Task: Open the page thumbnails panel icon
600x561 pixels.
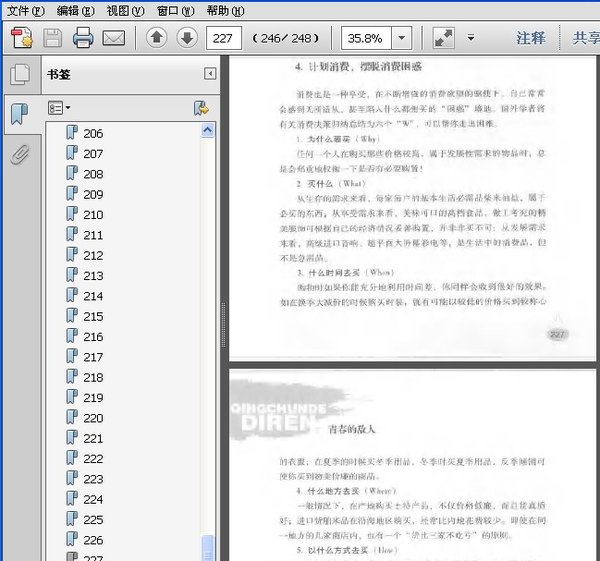Action: point(18,75)
